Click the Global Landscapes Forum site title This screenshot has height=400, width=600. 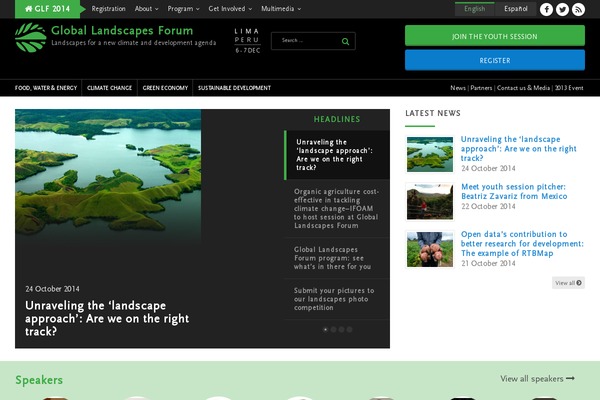tap(122, 30)
